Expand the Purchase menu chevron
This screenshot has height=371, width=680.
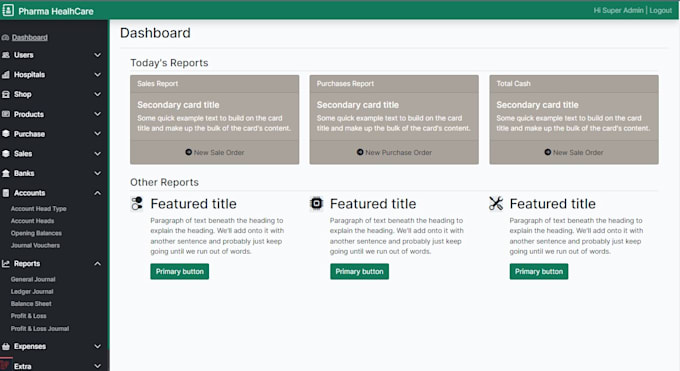(98, 134)
